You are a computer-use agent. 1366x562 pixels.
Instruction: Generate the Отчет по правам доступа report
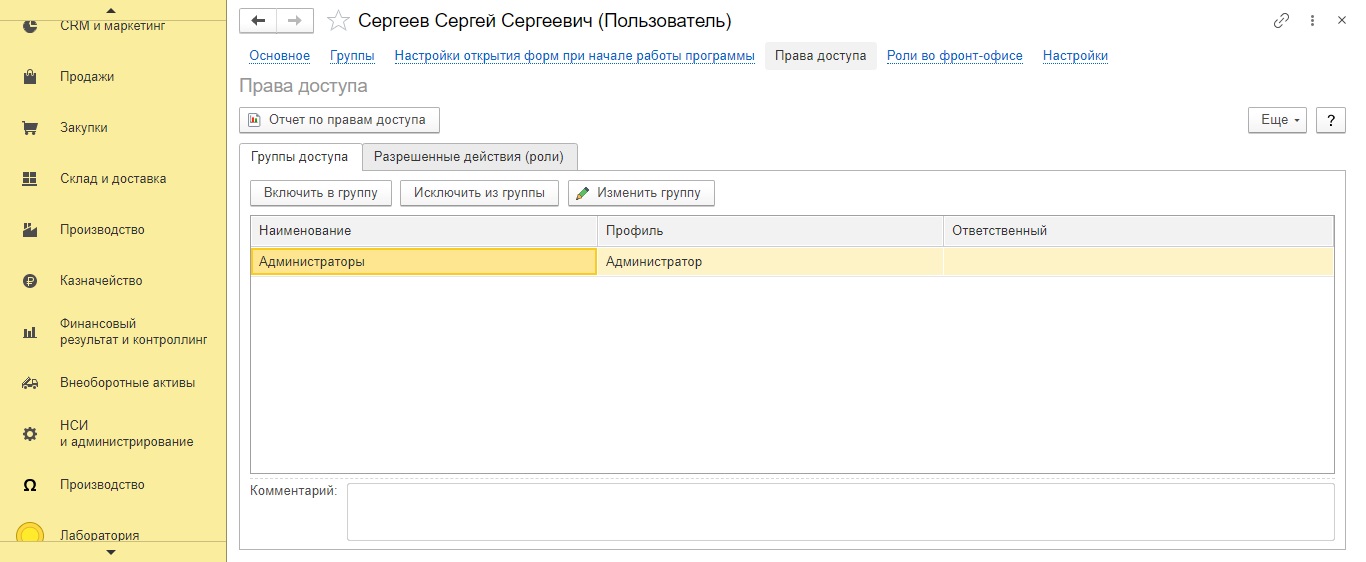[339, 120]
